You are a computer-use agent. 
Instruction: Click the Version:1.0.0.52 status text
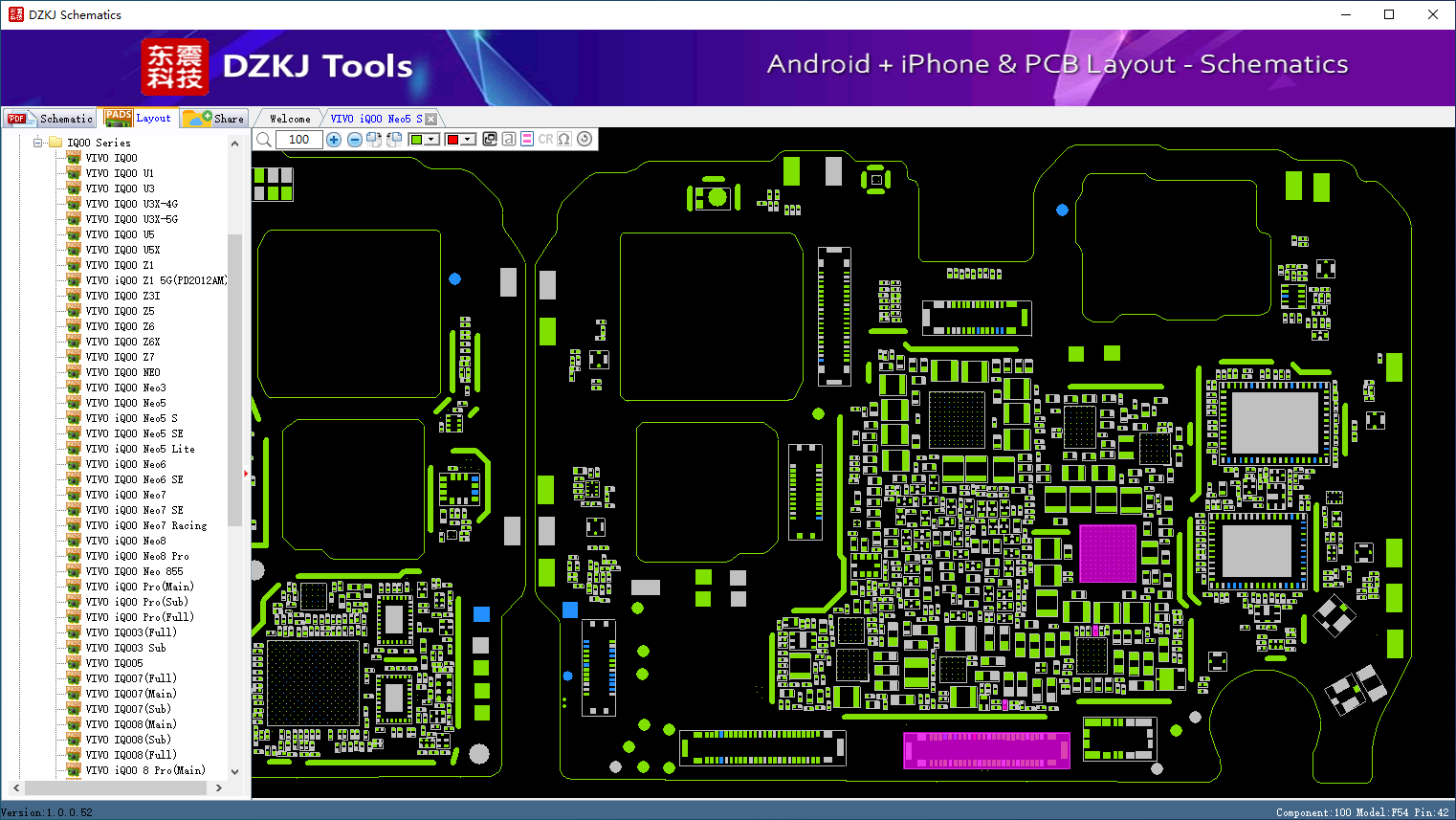click(x=47, y=812)
